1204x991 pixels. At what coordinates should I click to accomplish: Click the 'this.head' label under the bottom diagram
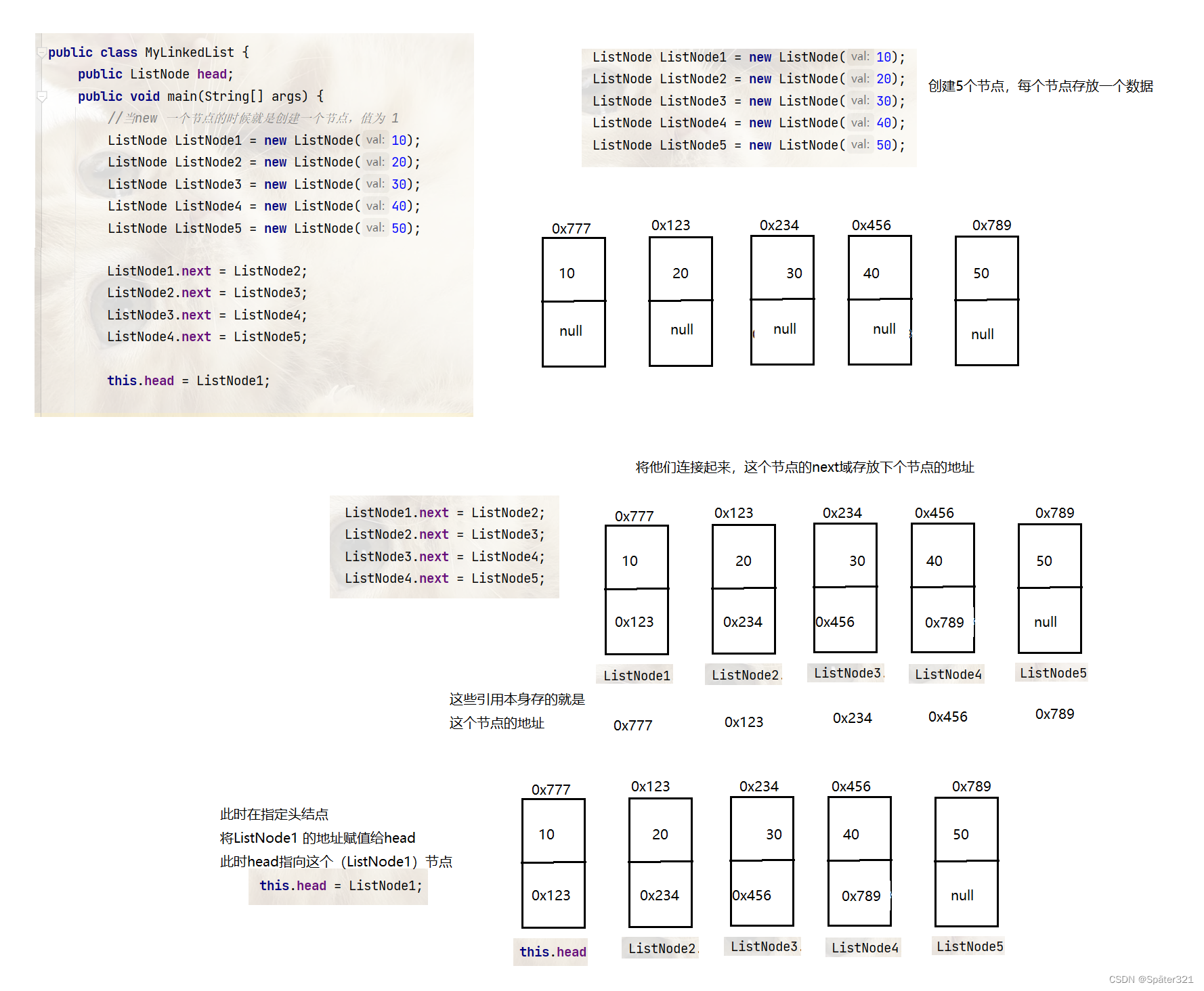pos(553,952)
